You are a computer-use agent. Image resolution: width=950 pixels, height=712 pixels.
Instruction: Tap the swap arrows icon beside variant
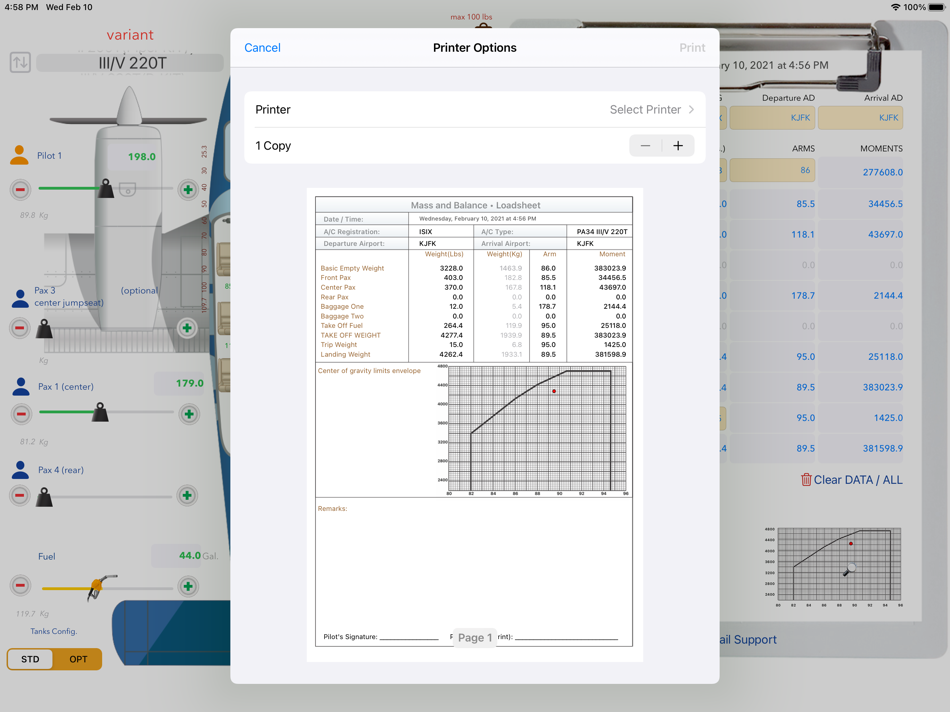pyautogui.click(x=20, y=62)
